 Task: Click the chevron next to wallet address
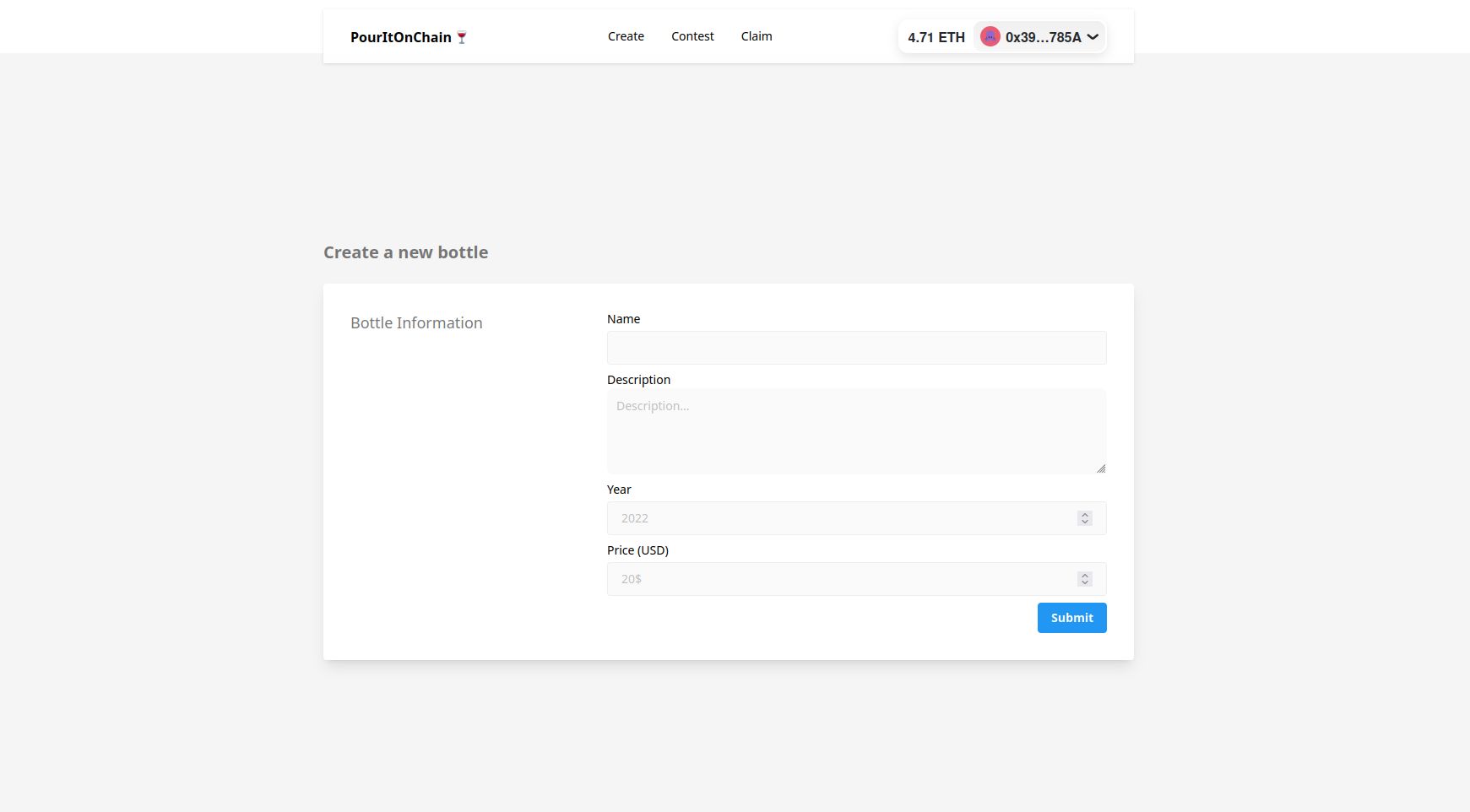(1093, 36)
